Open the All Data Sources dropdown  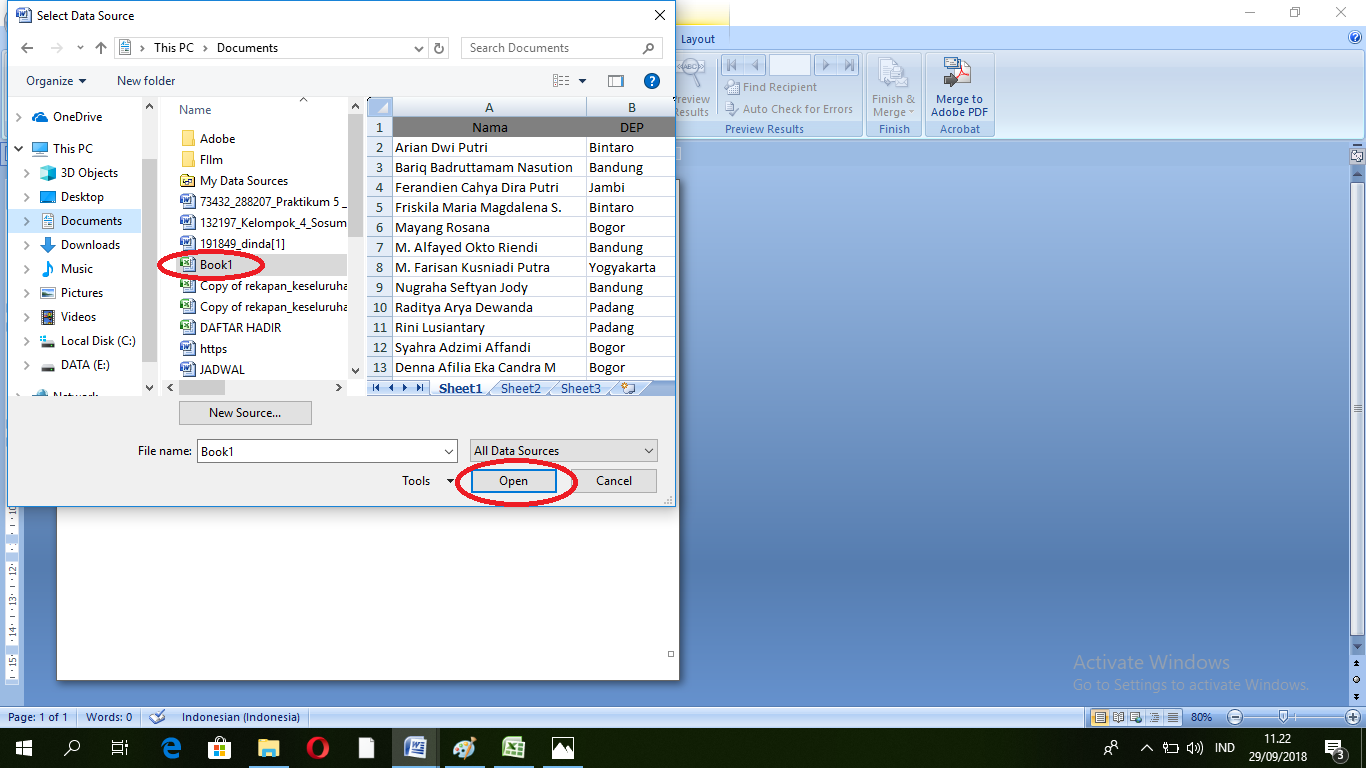point(563,451)
